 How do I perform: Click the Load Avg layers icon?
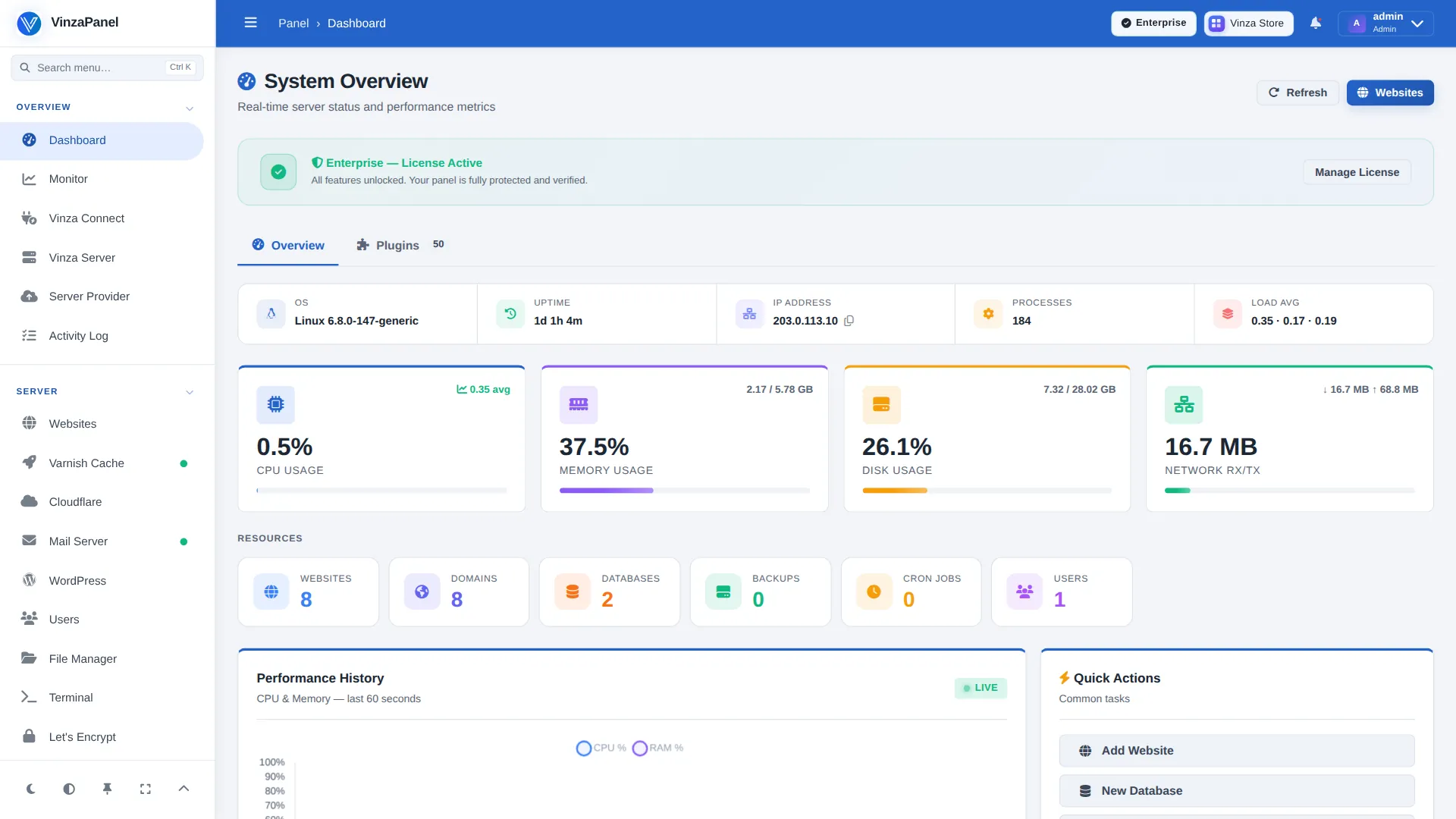coord(1228,314)
